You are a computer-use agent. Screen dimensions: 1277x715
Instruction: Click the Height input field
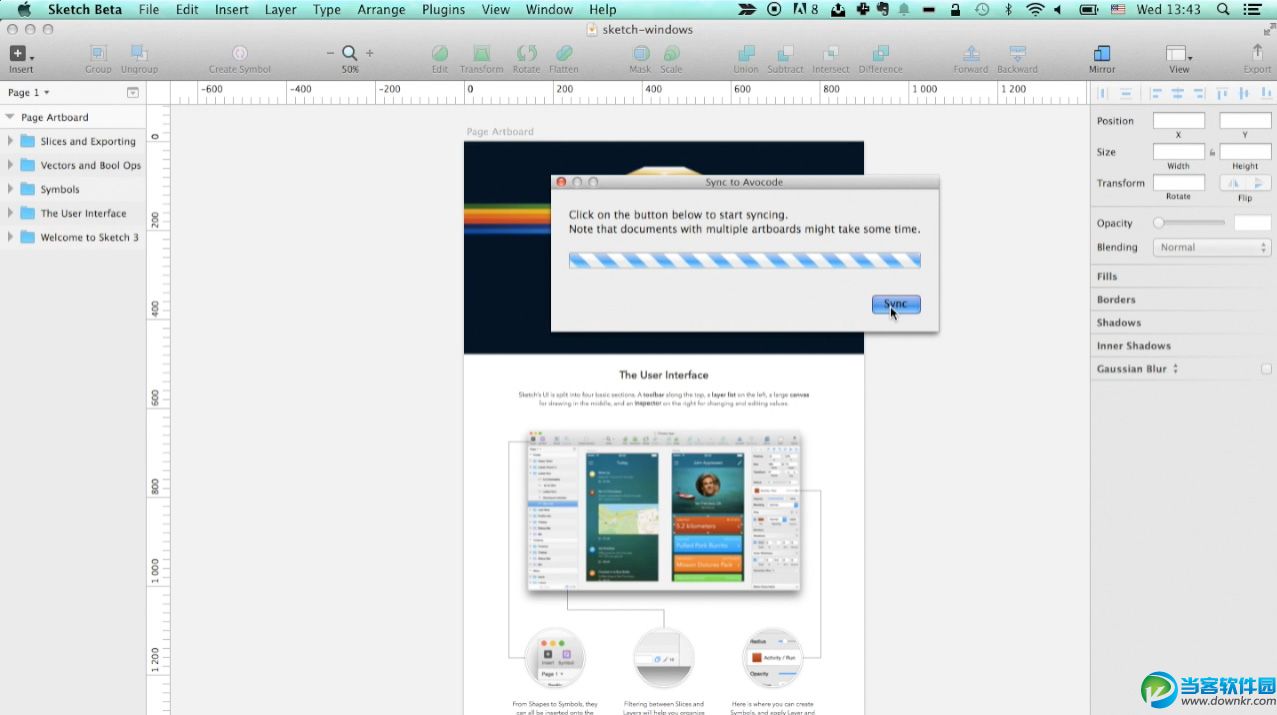1245,152
